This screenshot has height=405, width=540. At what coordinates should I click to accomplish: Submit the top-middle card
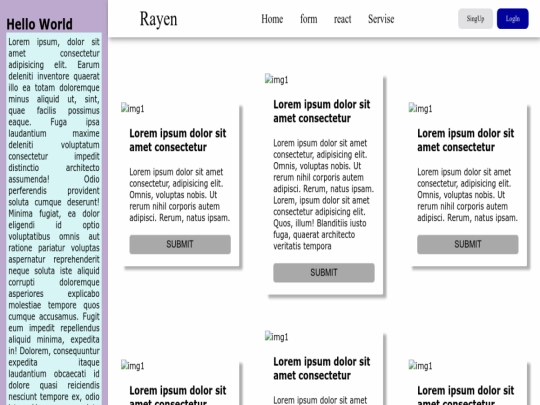(324, 273)
